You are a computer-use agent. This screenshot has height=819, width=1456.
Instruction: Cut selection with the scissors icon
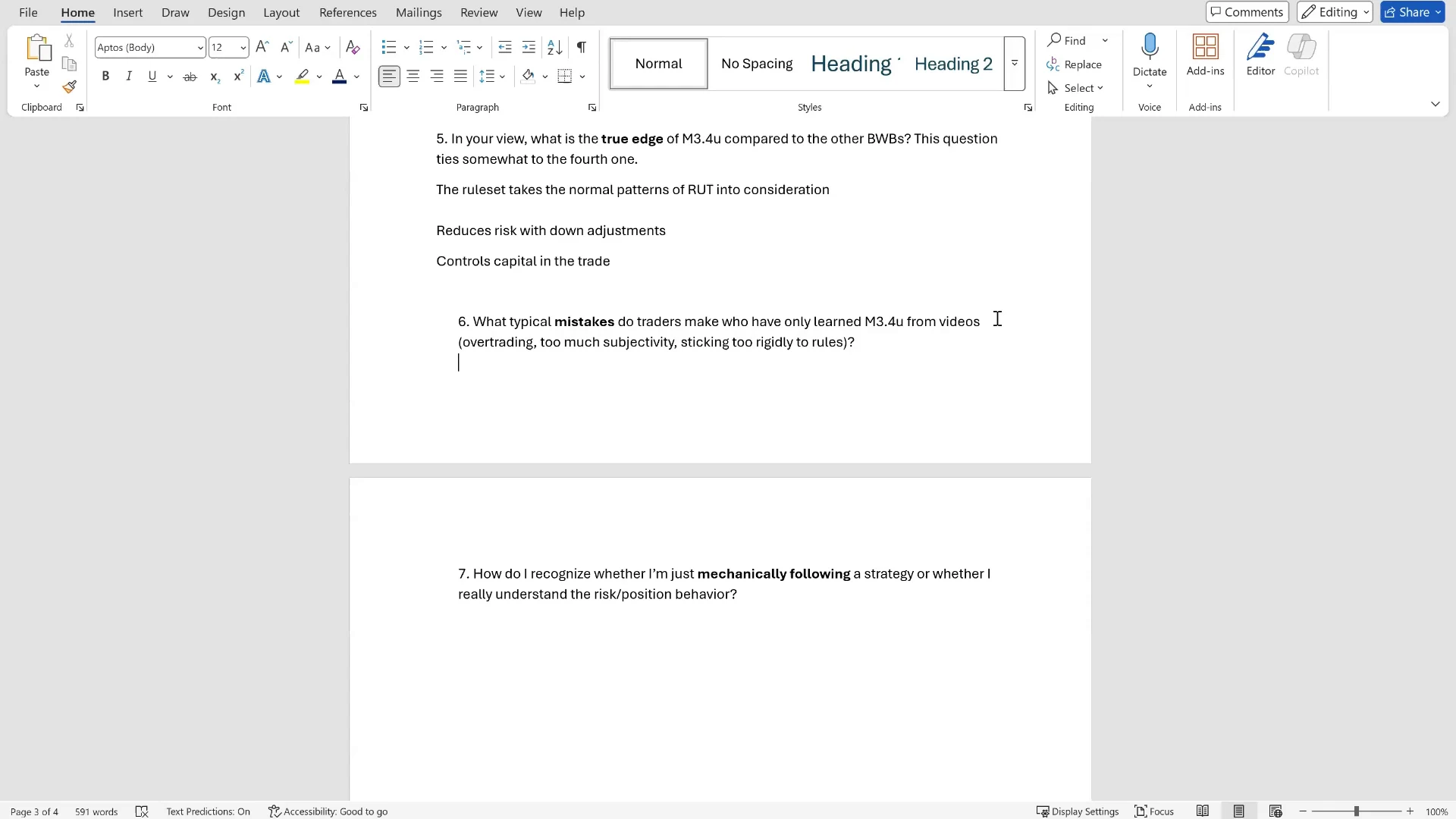(x=69, y=41)
